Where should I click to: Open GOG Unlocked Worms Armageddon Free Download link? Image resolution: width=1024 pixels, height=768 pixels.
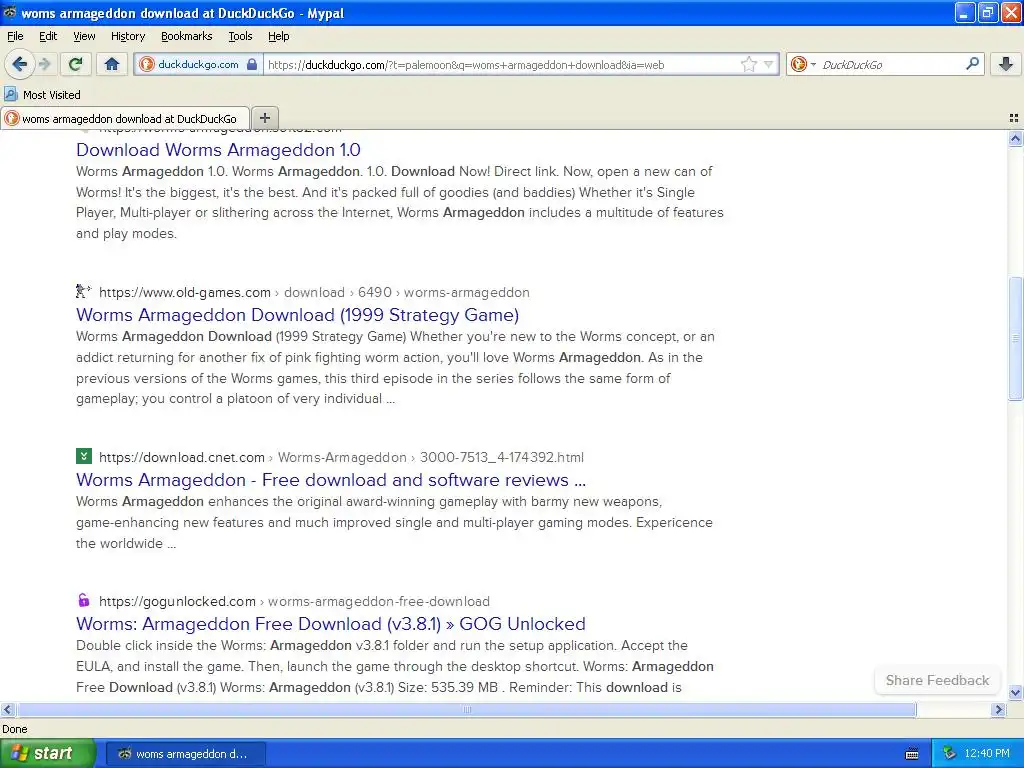tap(330, 624)
